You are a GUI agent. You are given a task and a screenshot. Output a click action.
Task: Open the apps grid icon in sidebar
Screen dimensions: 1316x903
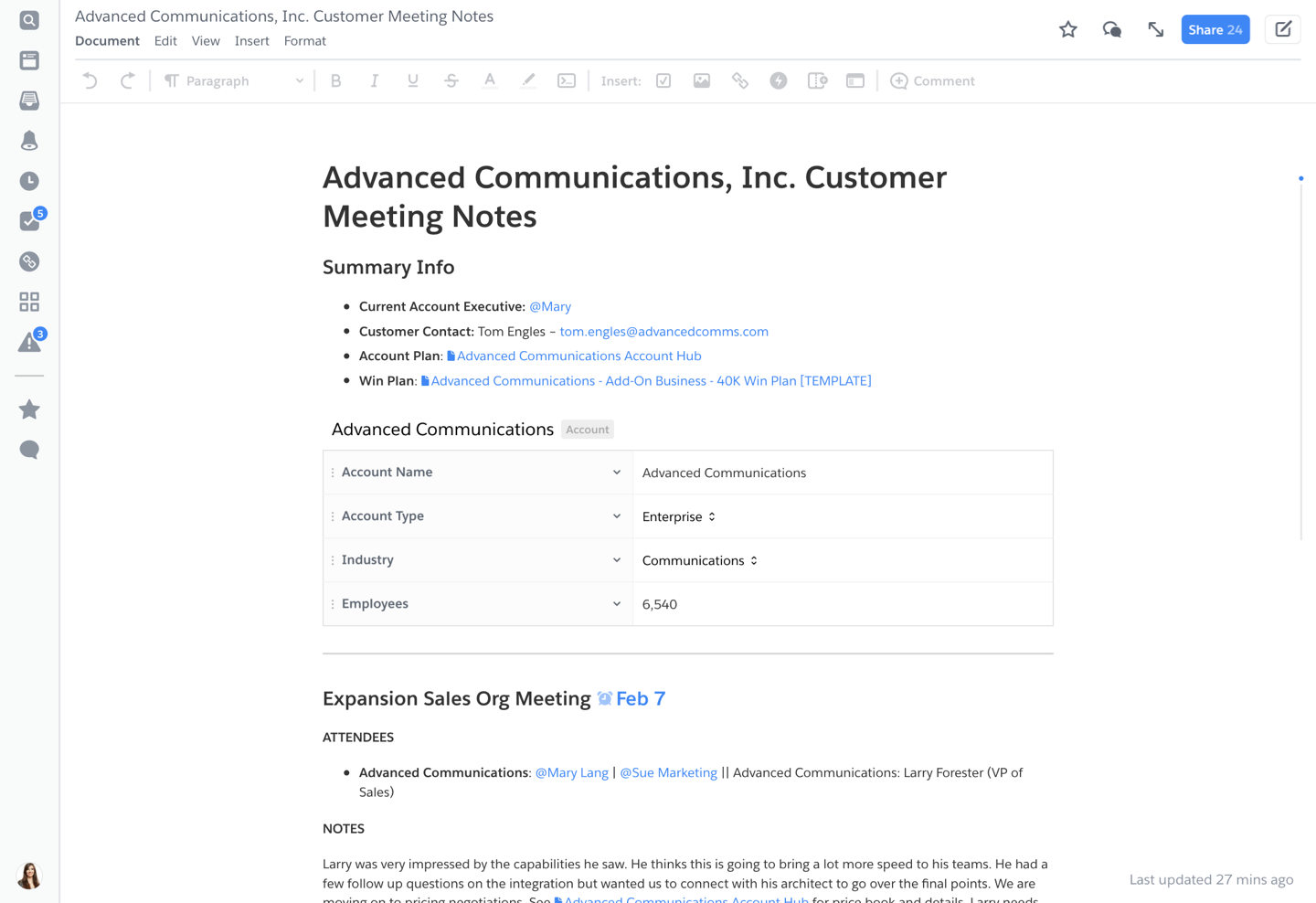click(29, 302)
